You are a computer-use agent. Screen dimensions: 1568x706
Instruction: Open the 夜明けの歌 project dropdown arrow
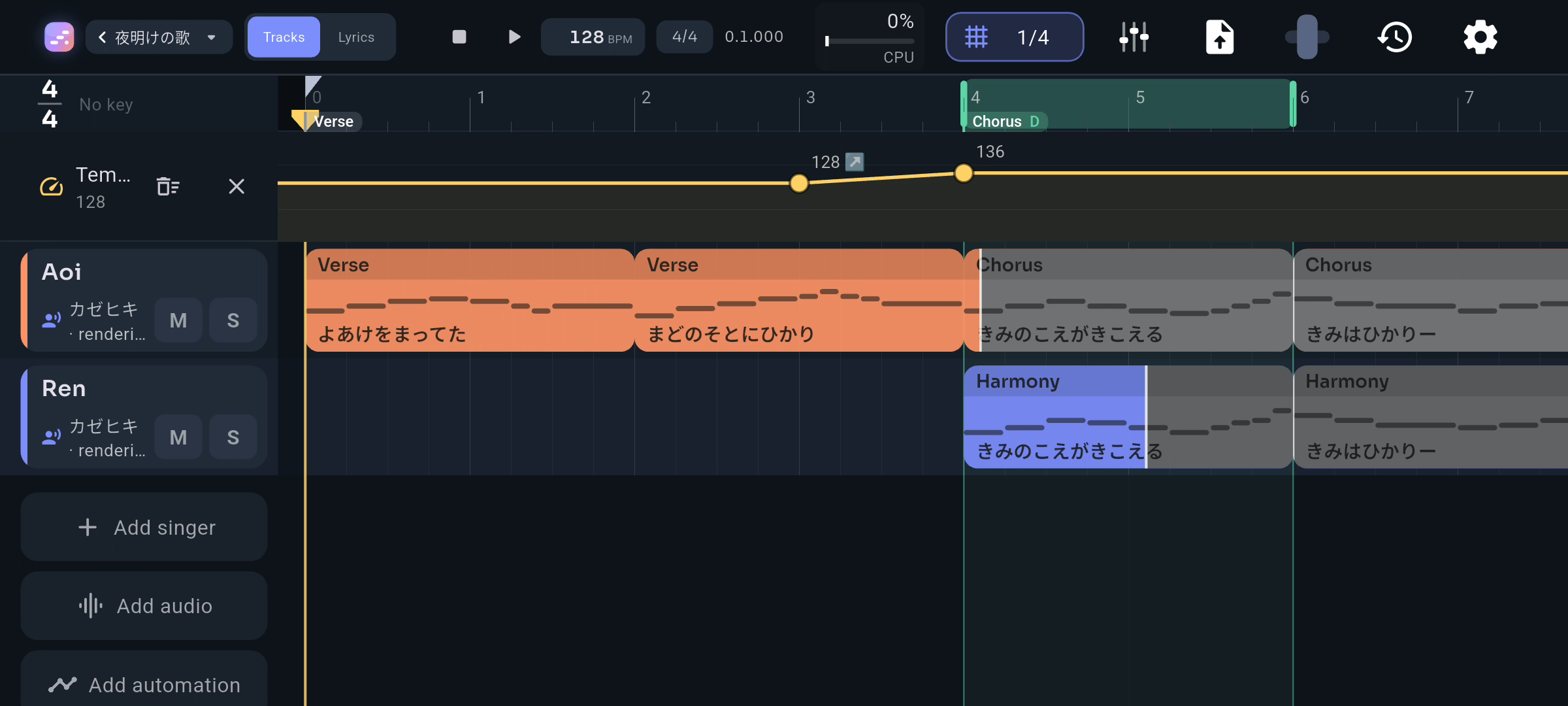click(x=212, y=37)
